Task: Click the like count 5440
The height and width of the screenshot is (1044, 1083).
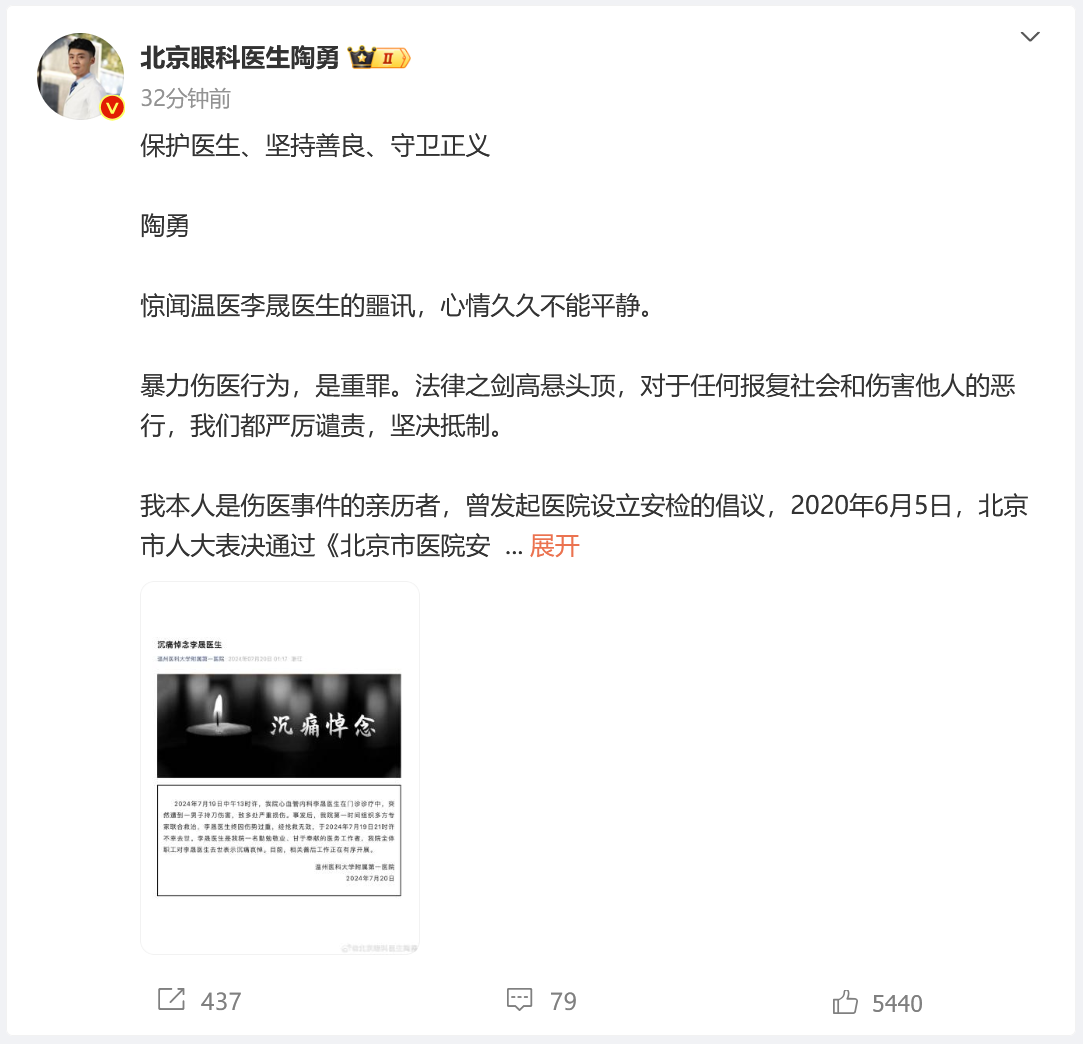Action: (897, 1003)
